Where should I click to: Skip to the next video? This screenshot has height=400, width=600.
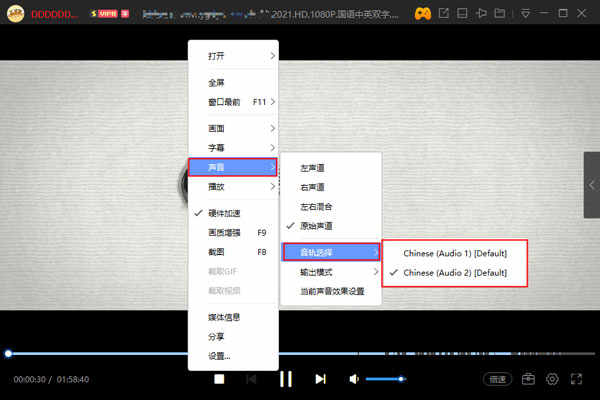pos(320,379)
